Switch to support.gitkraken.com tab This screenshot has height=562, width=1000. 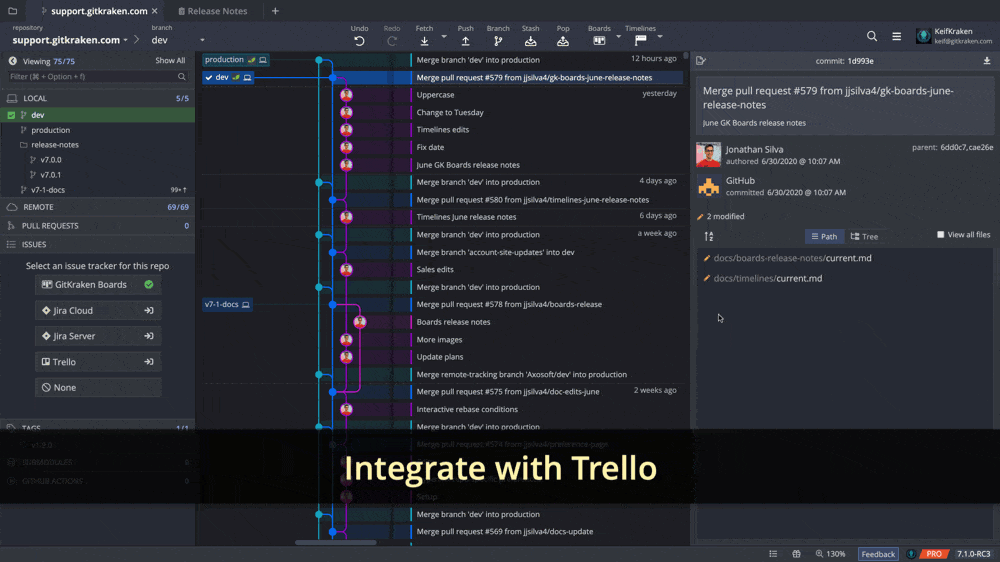[99, 11]
